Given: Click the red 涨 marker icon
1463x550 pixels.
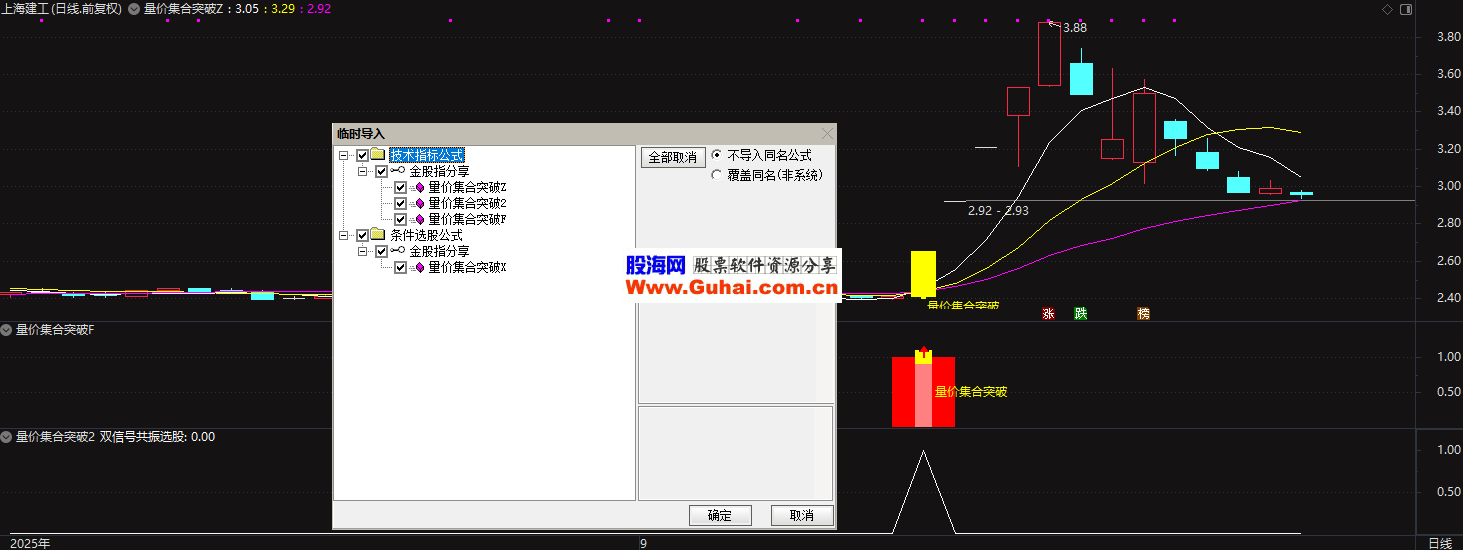Looking at the screenshot, I should (1049, 313).
